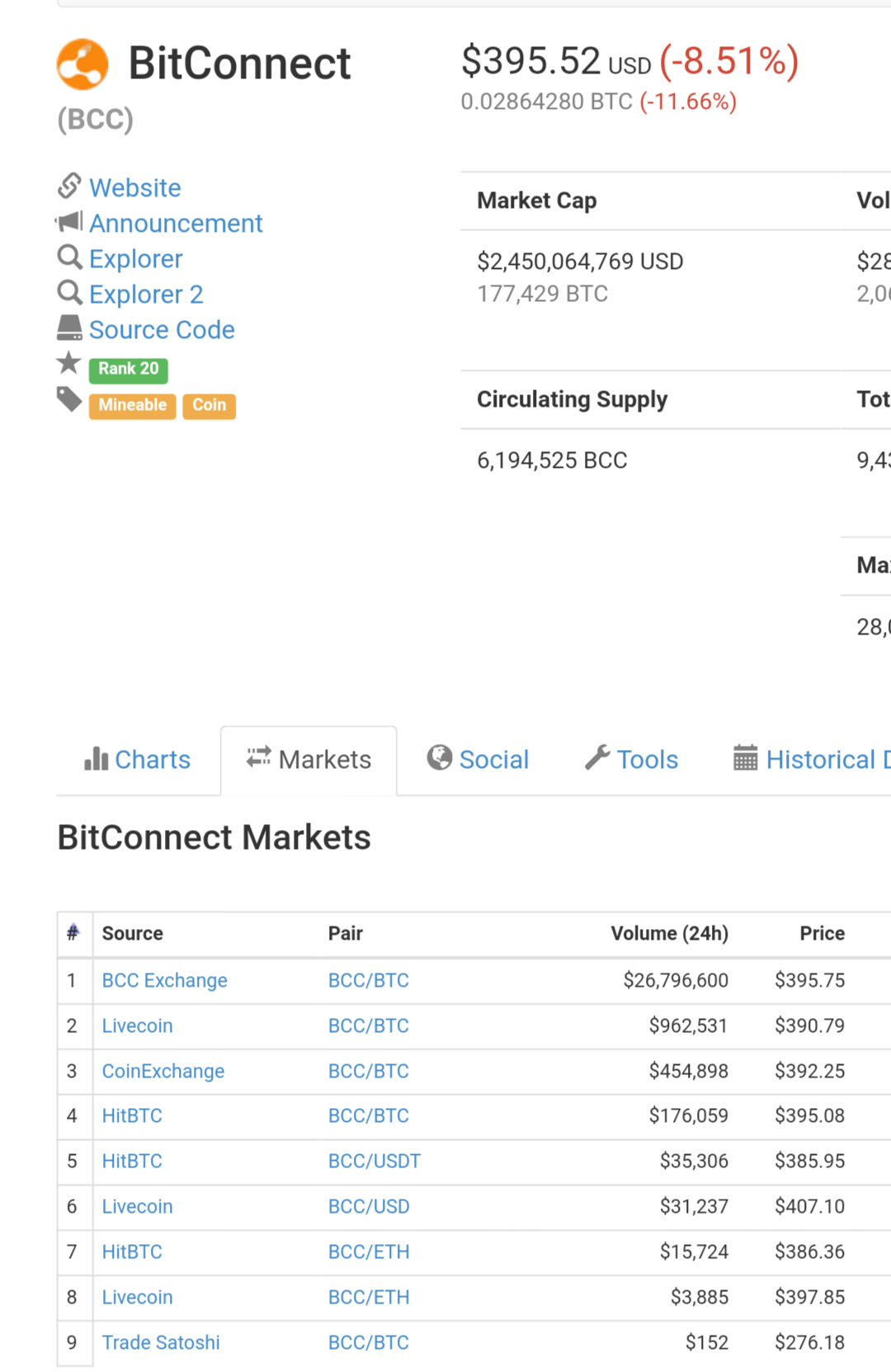The image size is (891, 1372).
Task: Open BCC/BTC pair for BCC Exchange
Action: pyautogui.click(x=369, y=980)
